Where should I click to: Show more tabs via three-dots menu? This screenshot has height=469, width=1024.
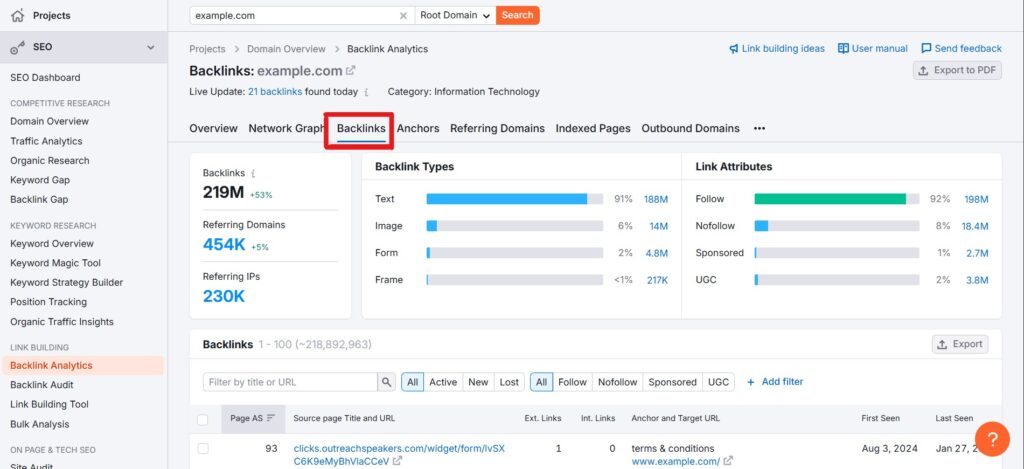pyautogui.click(x=759, y=129)
